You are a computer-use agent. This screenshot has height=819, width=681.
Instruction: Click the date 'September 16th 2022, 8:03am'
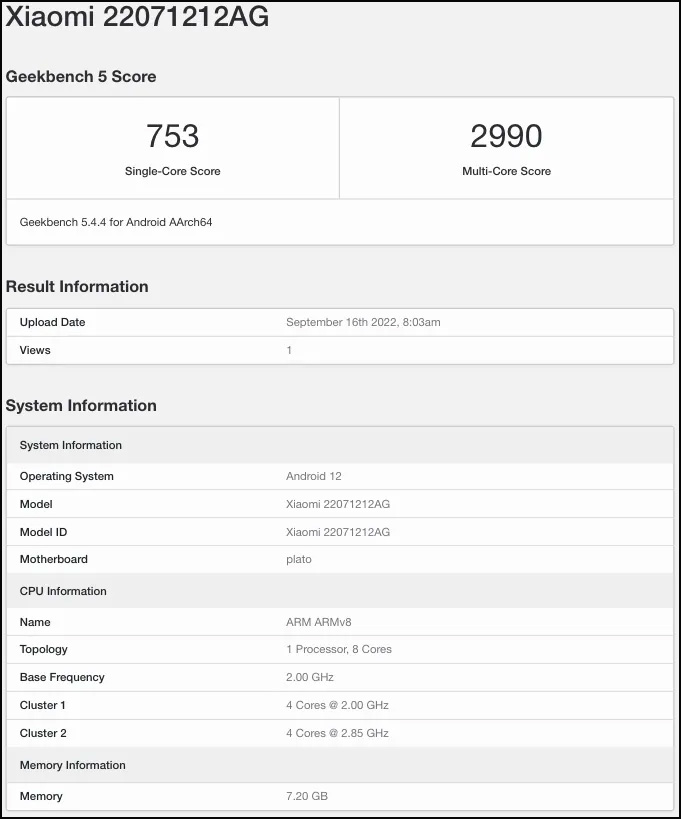pos(363,322)
